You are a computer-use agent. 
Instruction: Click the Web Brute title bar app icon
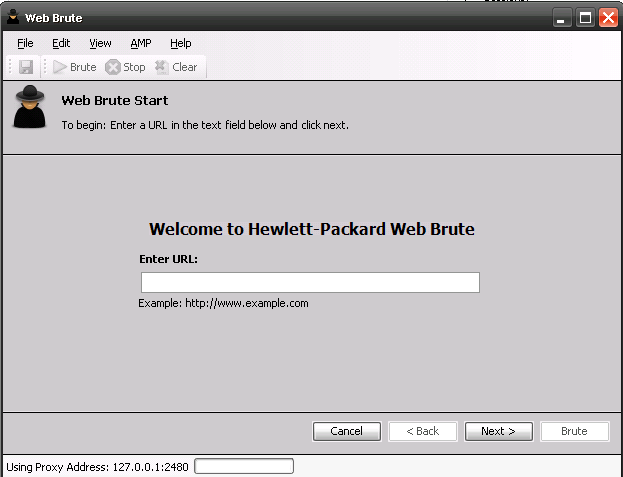[x=13, y=17]
